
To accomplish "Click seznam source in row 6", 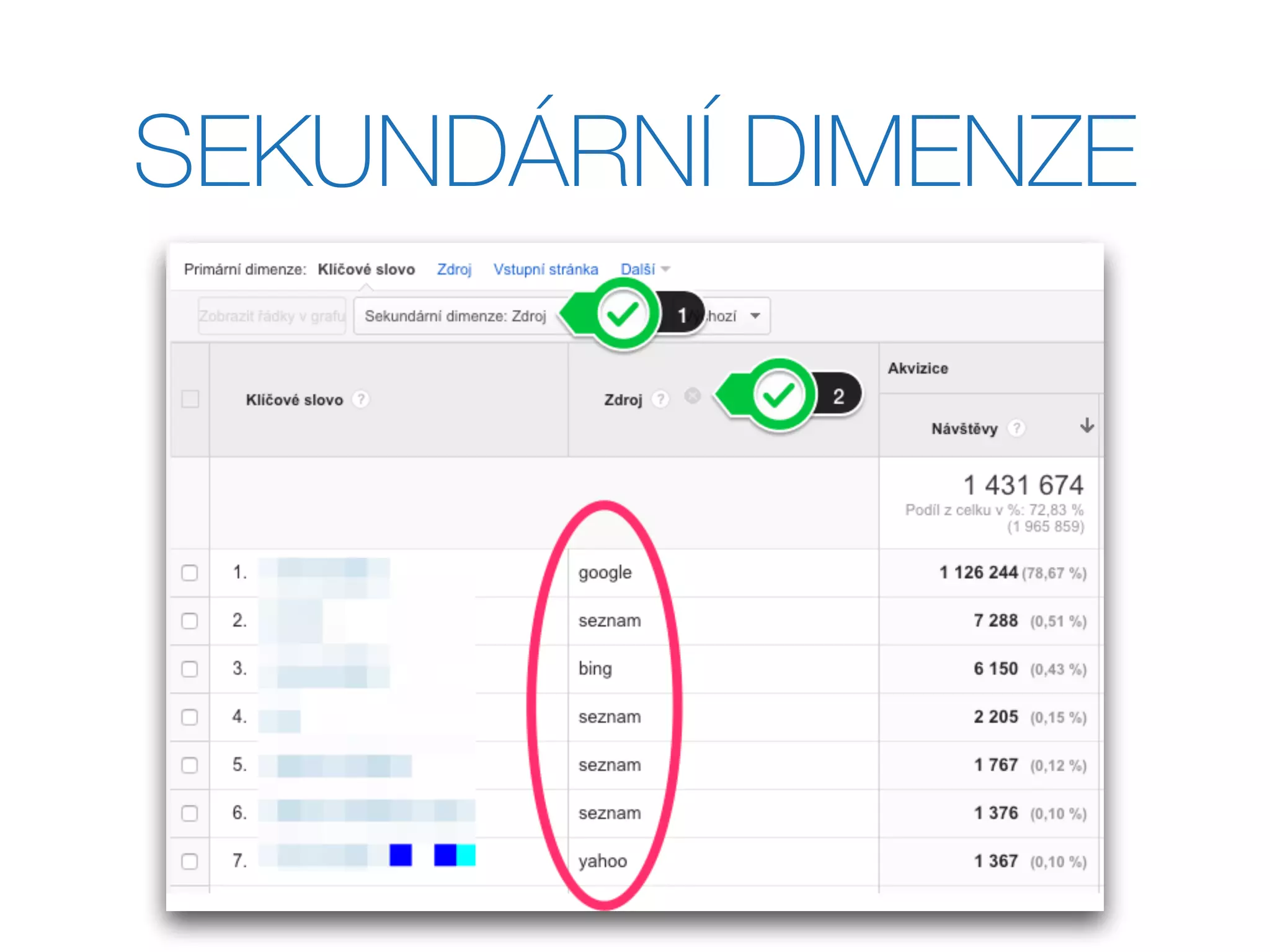I will click(x=610, y=813).
